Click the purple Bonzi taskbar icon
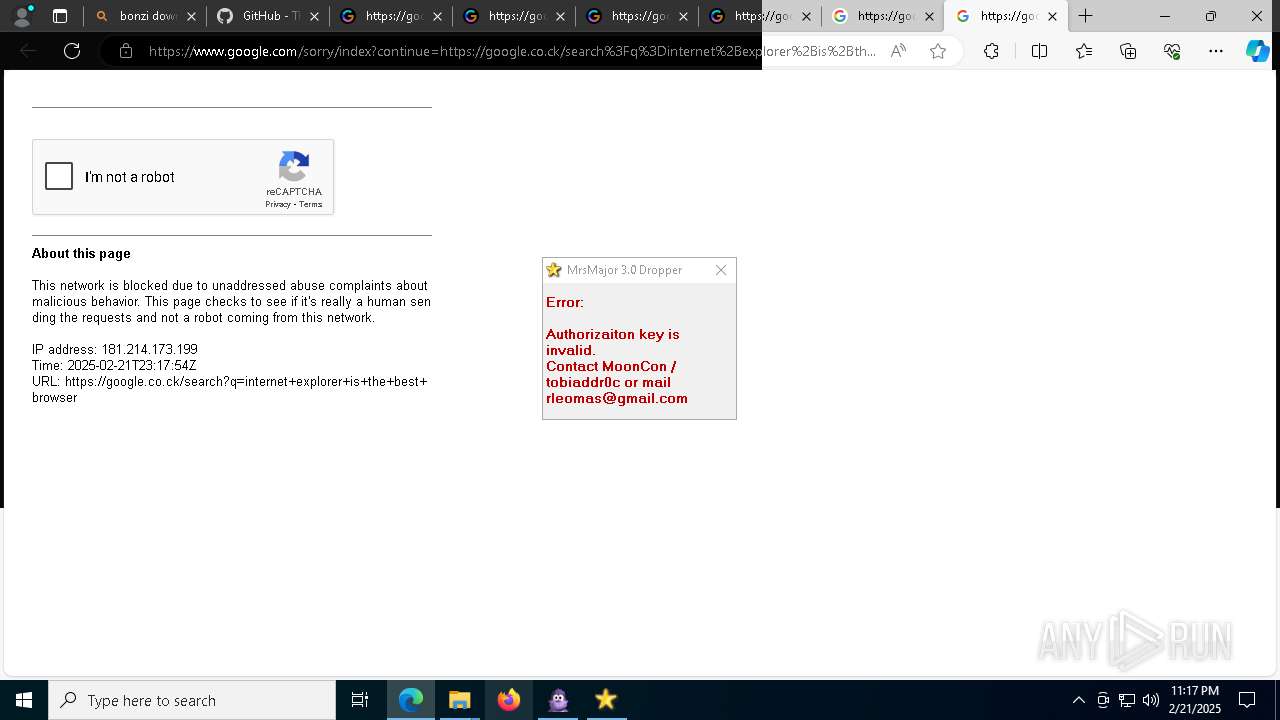This screenshot has width=1280, height=720. [558, 700]
